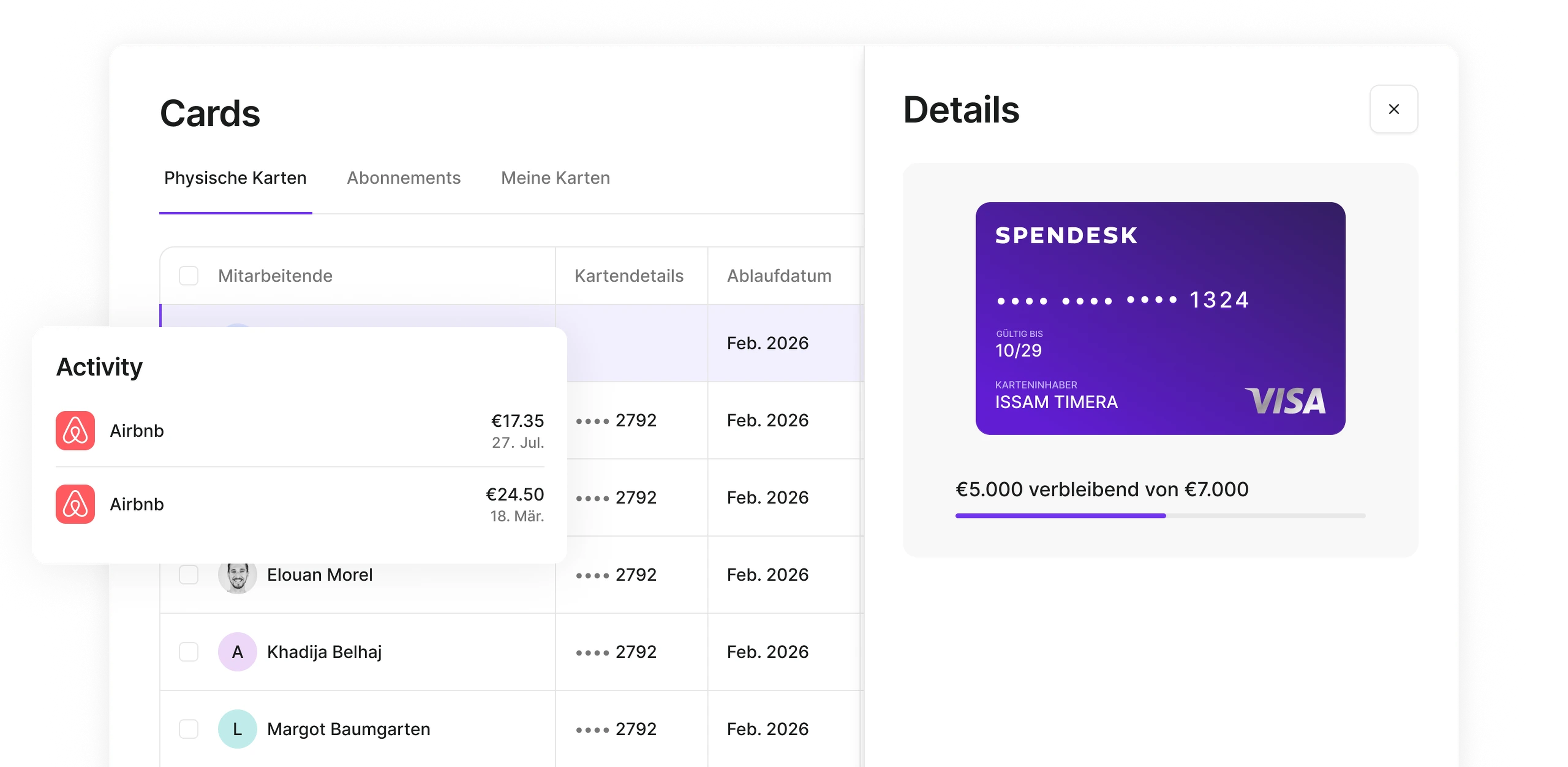Click the Details panel heading
This screenshot has height=767, width=1568.
click(x=961, y=109)
